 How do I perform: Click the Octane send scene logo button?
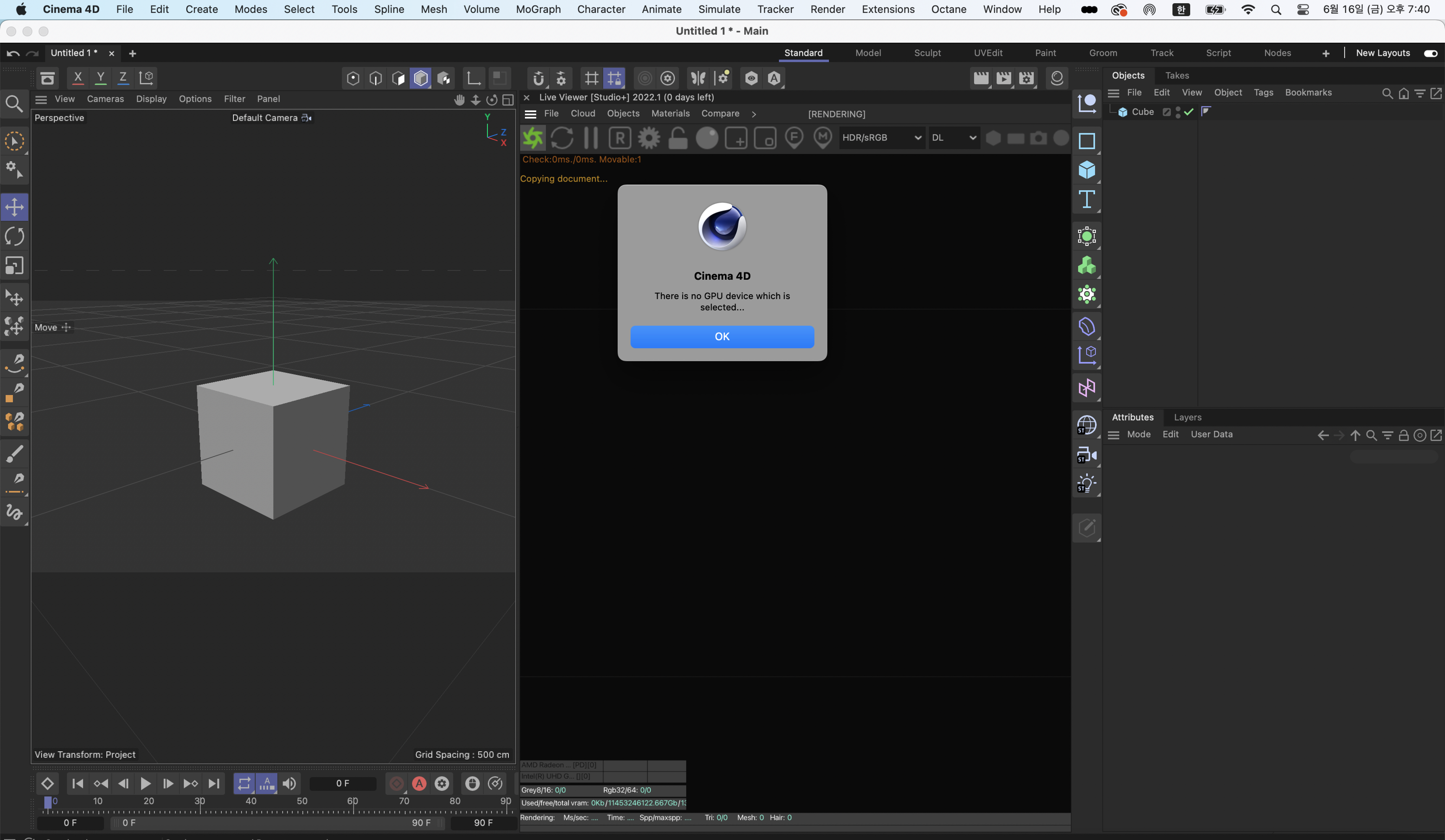pos(533,138)
